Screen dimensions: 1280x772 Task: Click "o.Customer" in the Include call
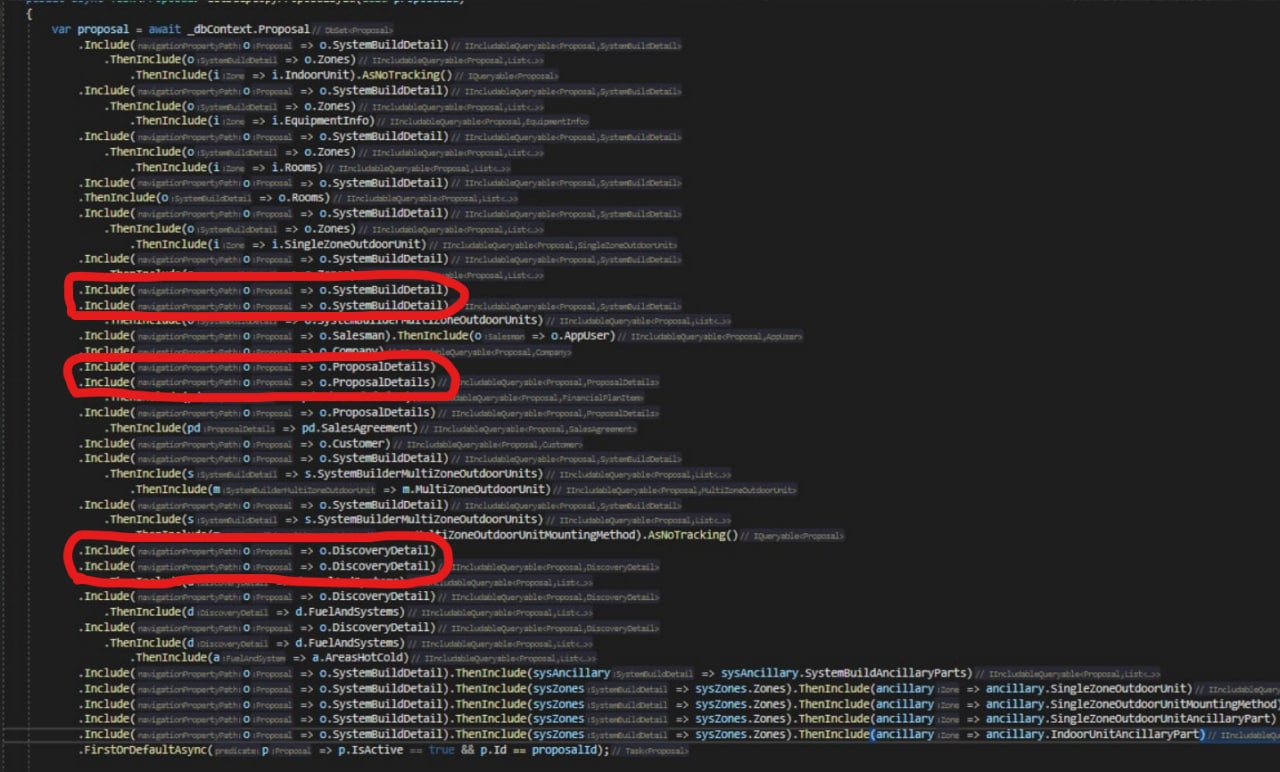click(353, 443)
